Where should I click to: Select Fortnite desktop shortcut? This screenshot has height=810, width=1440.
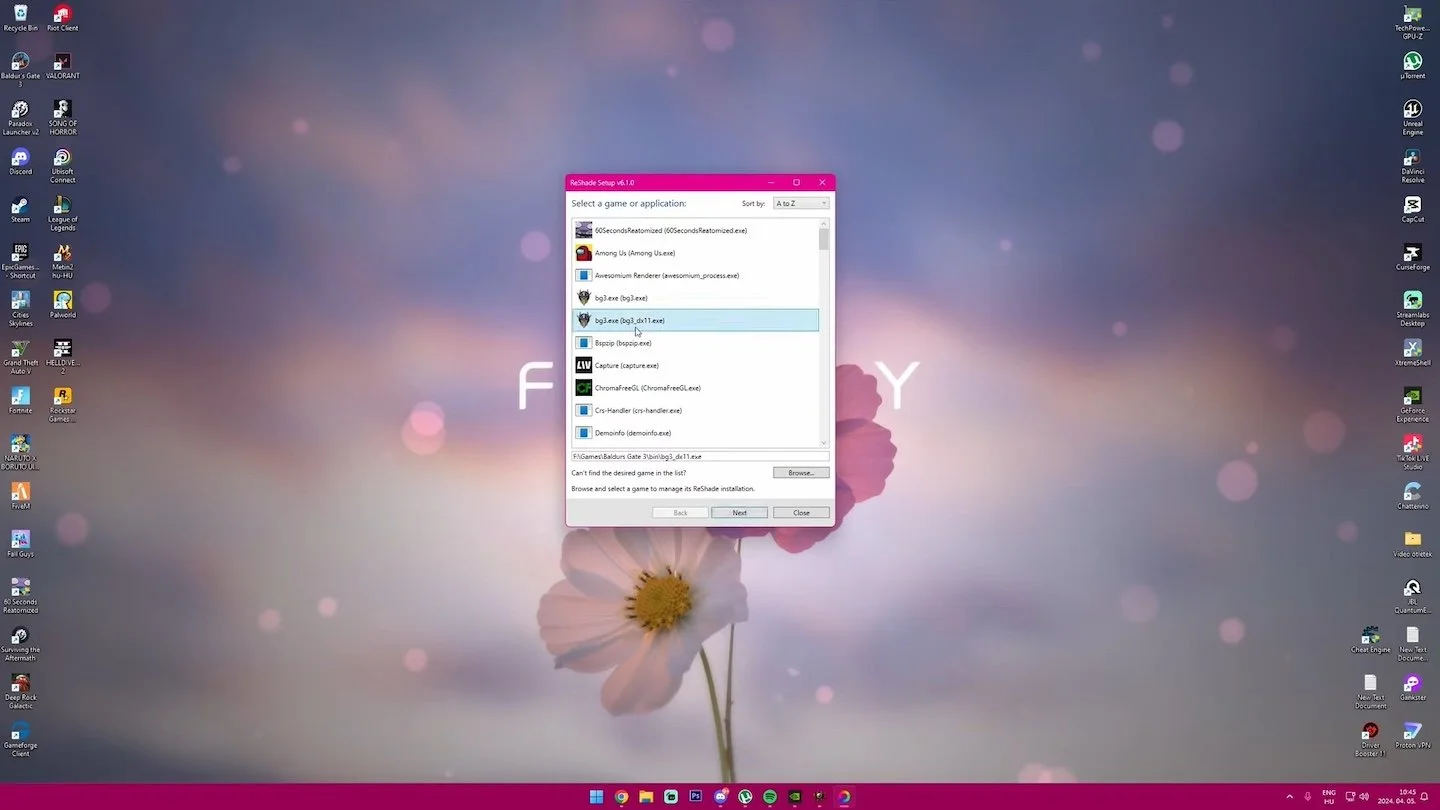[20, 401]
